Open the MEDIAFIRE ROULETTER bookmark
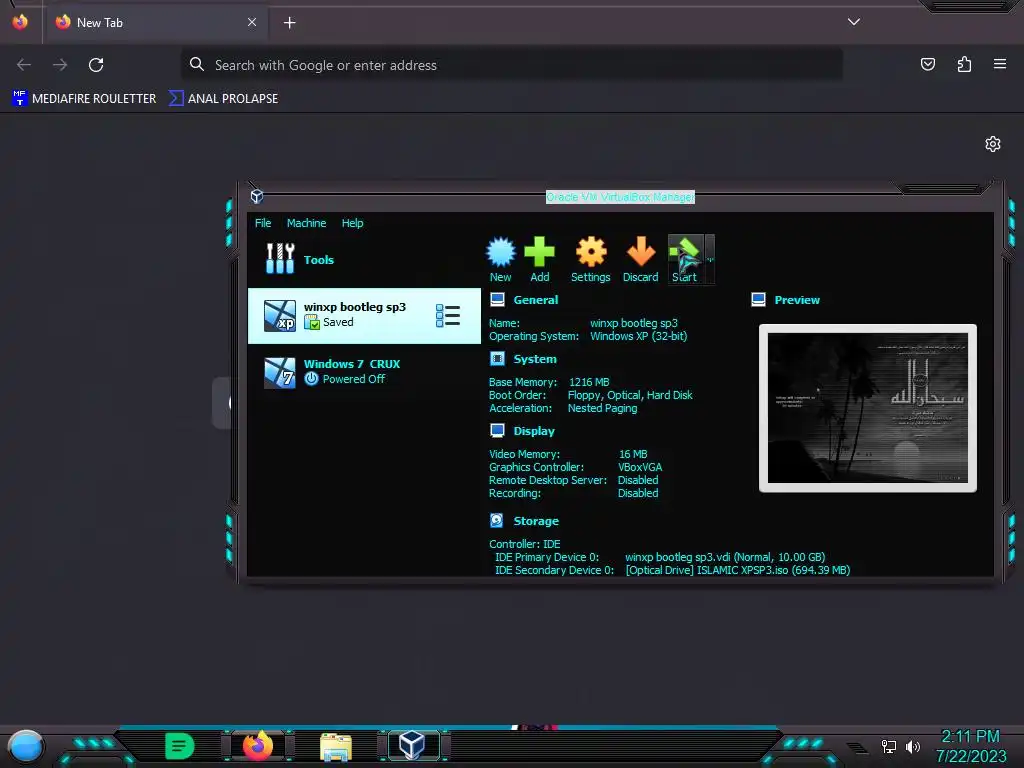This screenshot has width=1024, height=768. click(84, 98)
